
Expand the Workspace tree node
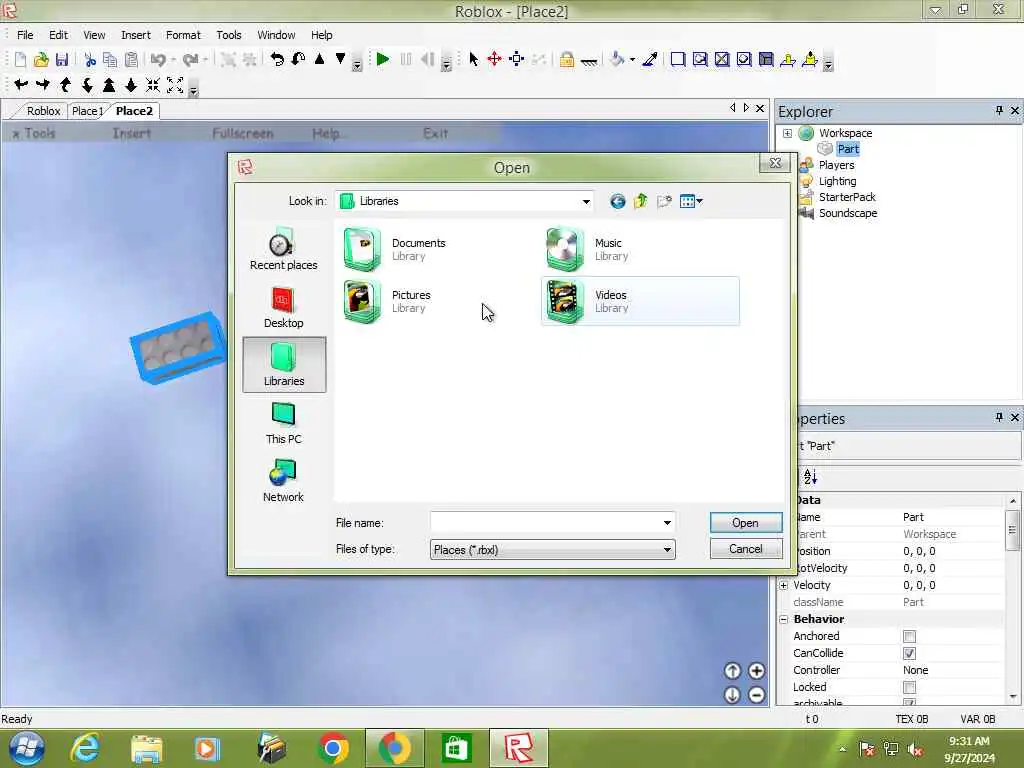tap(788, 133)
